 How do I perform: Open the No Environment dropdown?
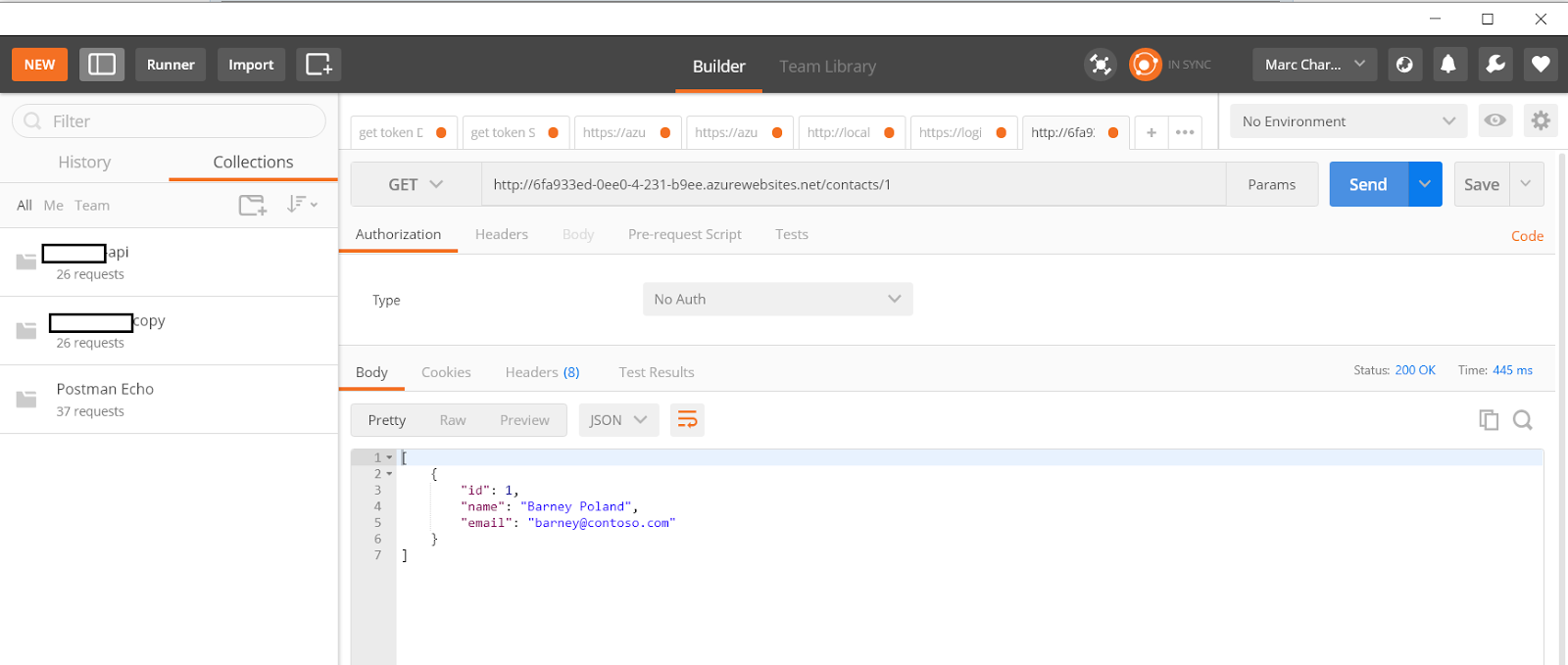click(x=1348, y=120)
